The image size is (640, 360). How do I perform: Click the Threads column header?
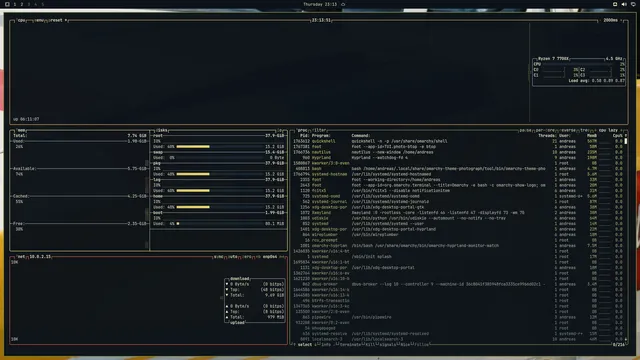547,136
